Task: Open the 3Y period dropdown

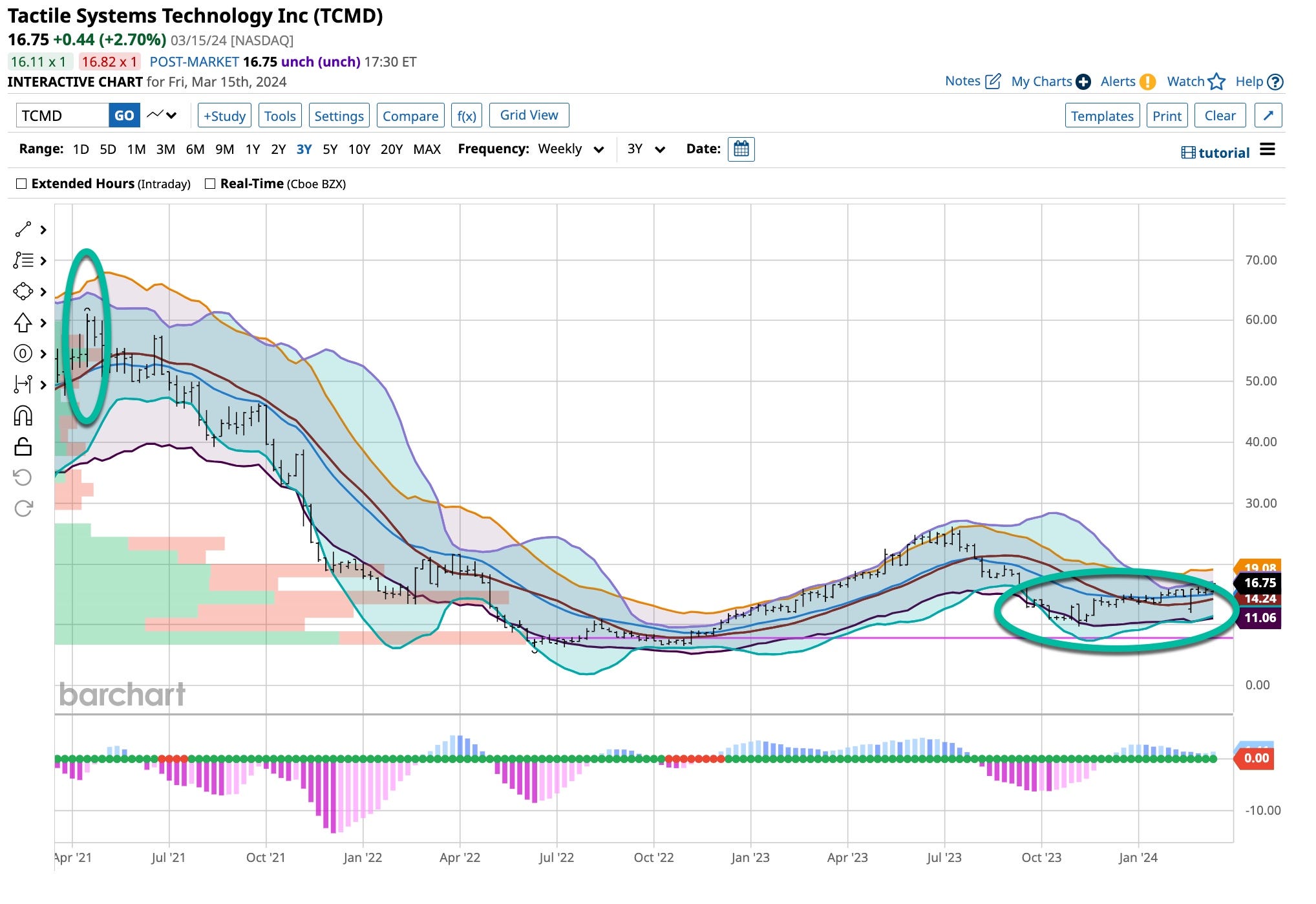Action: click(646, 149)
